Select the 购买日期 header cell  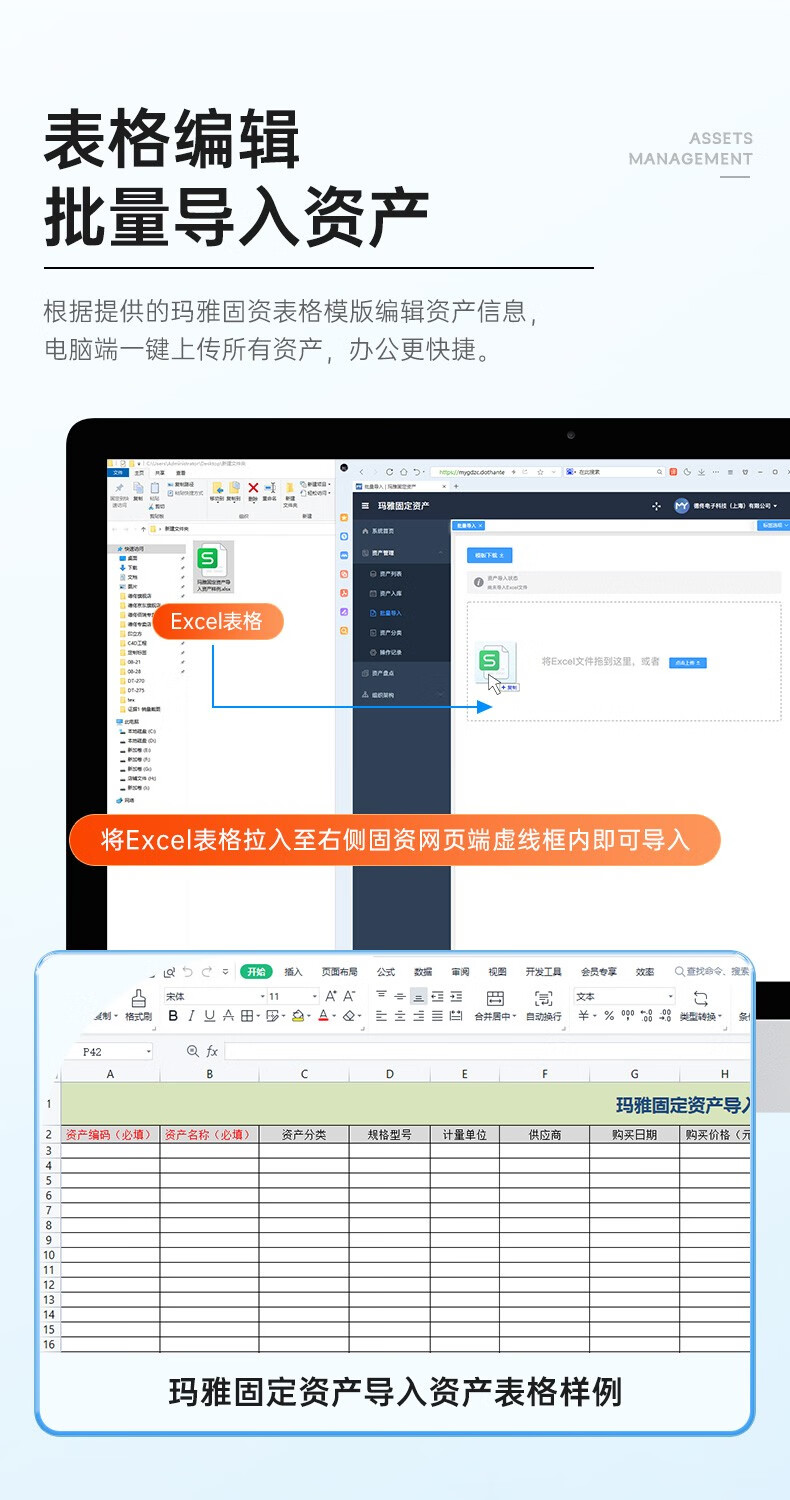(635, 1135)
